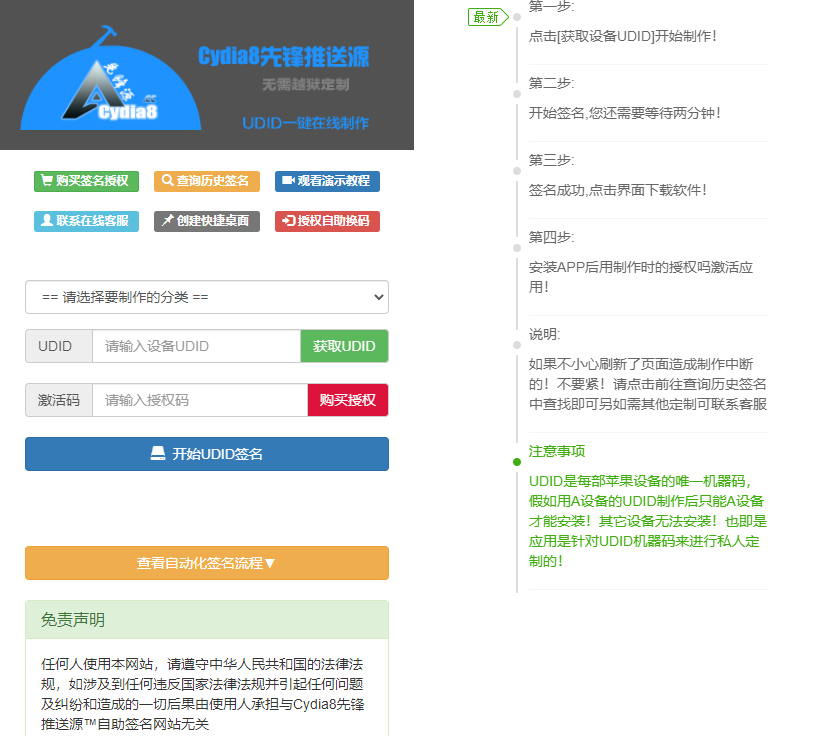828x736 pixels.
Task: Expand the 请选择要制作的分类 dropdown
Action: click(x=207, y=297)
